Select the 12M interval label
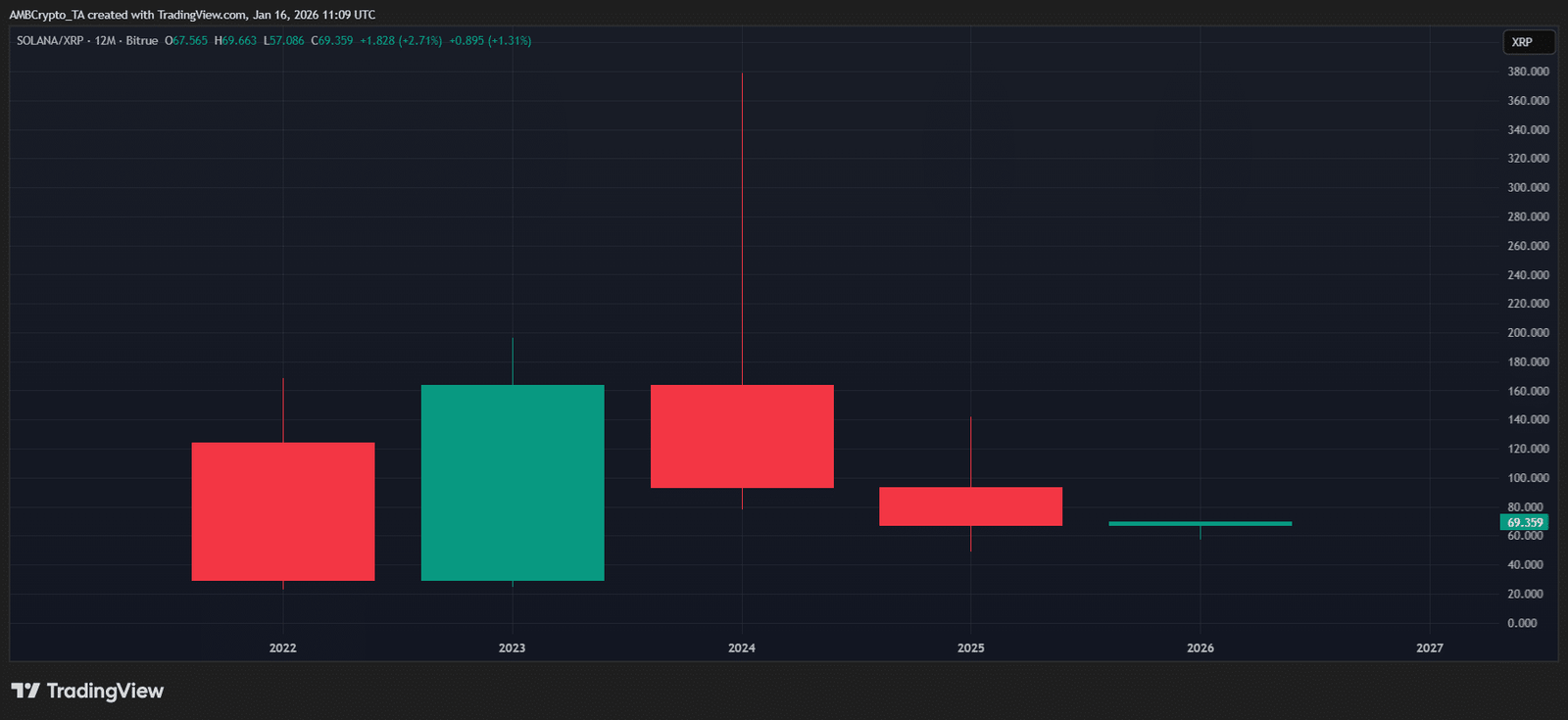 [x=105, y=41]
